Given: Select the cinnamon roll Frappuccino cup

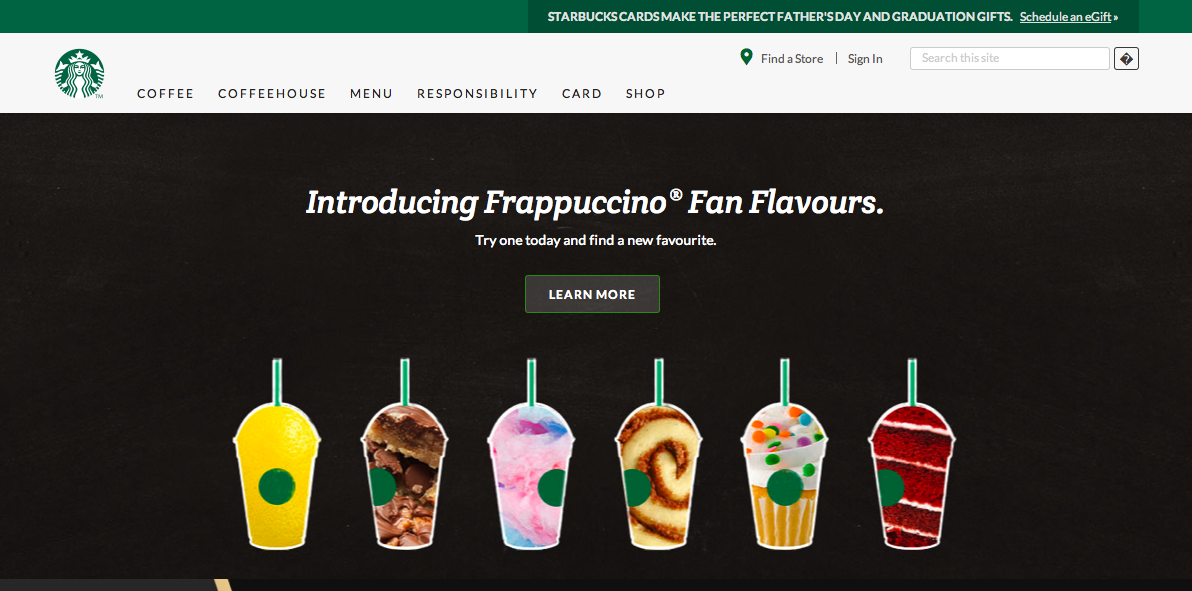Looking at the screenshot, I should 658,453.
